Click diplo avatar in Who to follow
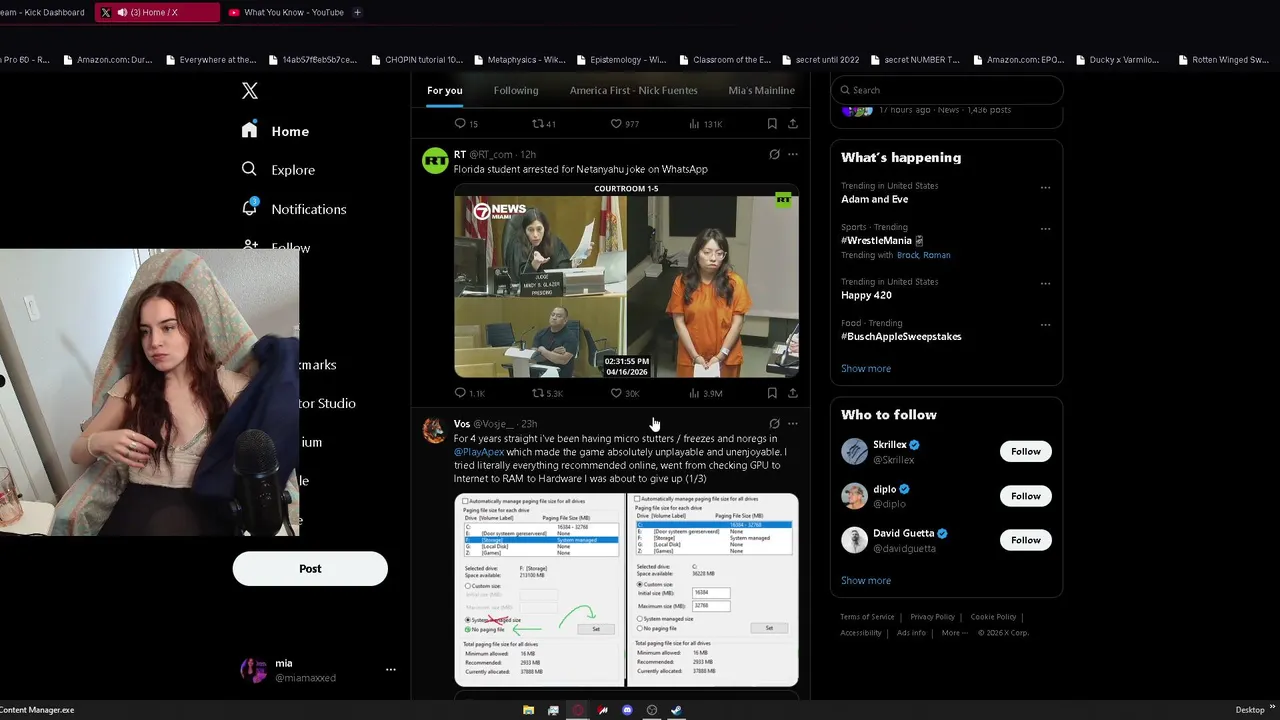 854,496
